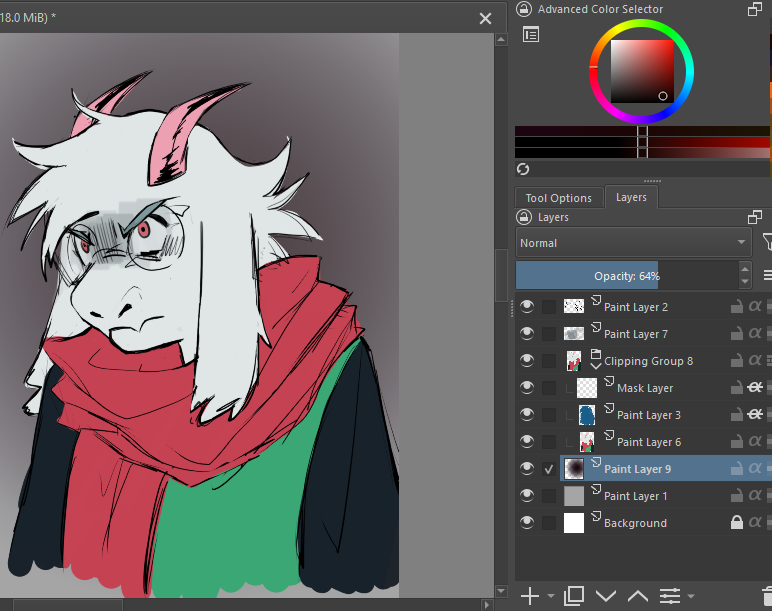Check the Paint Layer 2 checkbox
Screen dimensions: 772x611
[549, 307]
